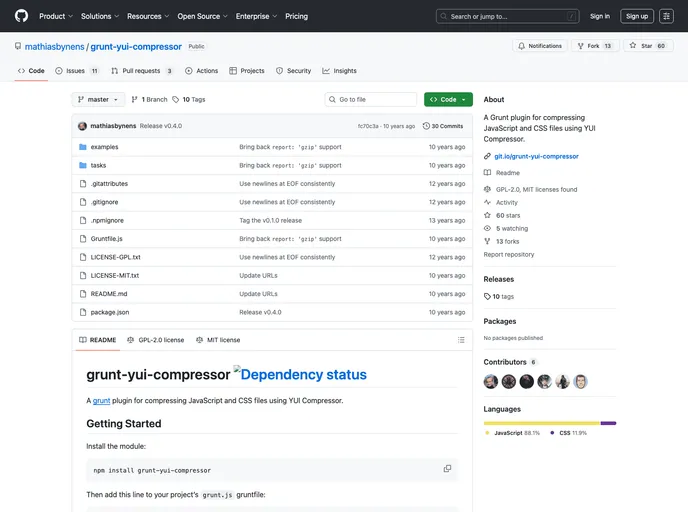Click the file icon next to .gitattributes
The width and height of the screenshot is (688, 512).
point(82,184)
